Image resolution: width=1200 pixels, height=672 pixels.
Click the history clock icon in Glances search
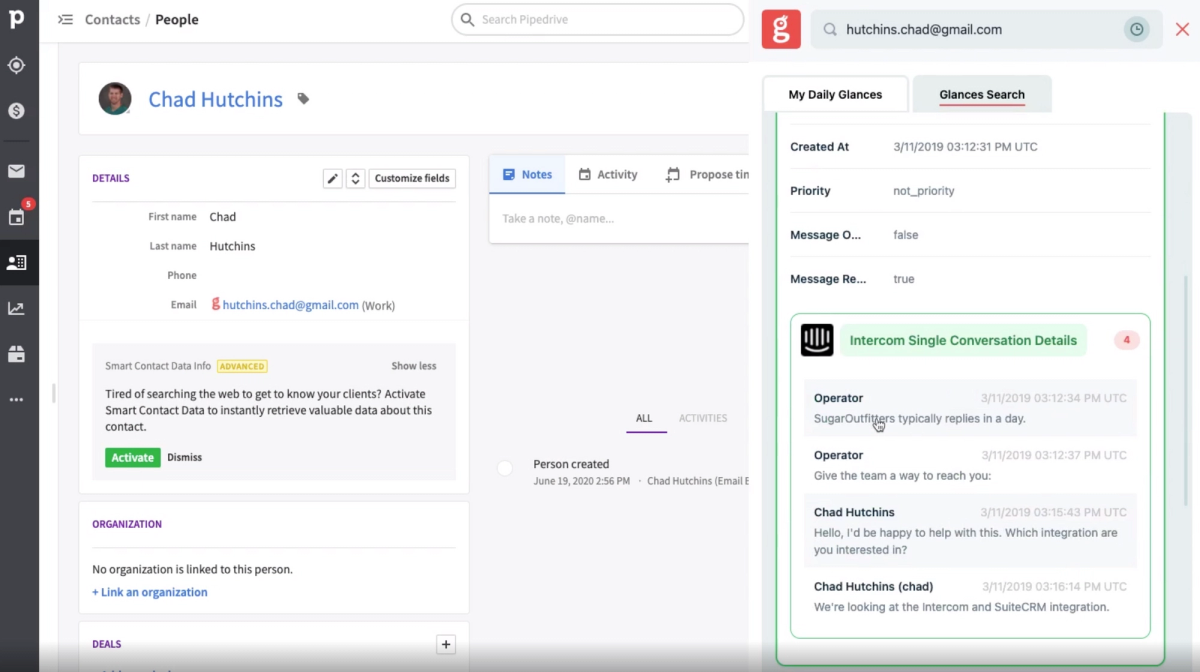1137,30
